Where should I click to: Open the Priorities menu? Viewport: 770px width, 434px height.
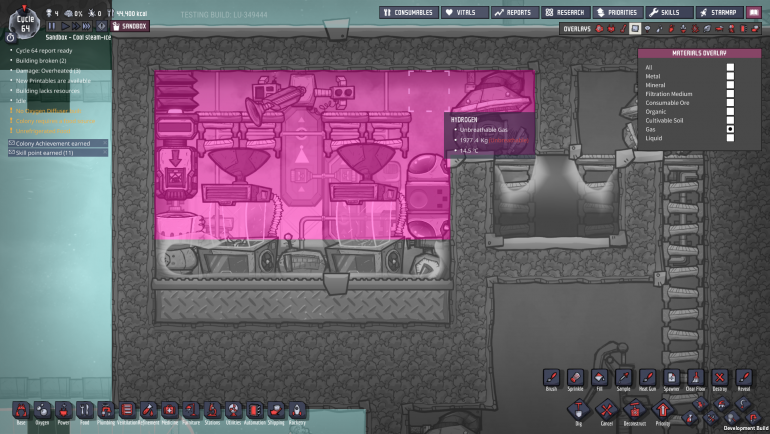point(618,12)
